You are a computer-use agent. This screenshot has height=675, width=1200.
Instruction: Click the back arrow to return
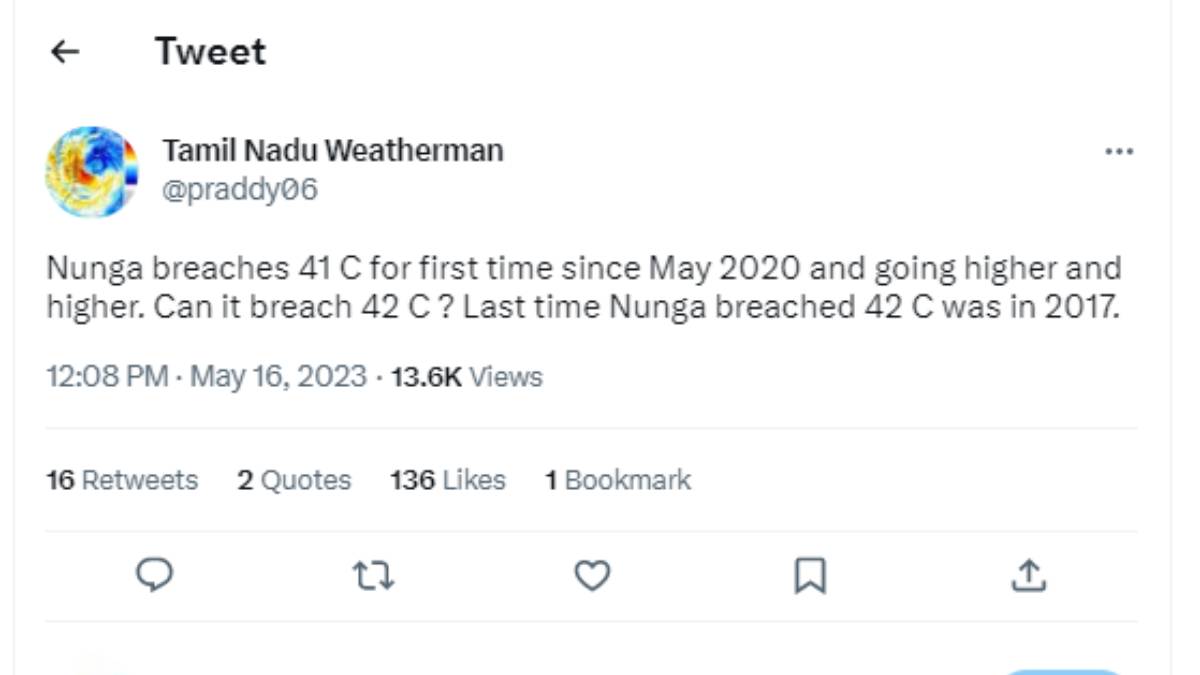[x=64, y=51]
